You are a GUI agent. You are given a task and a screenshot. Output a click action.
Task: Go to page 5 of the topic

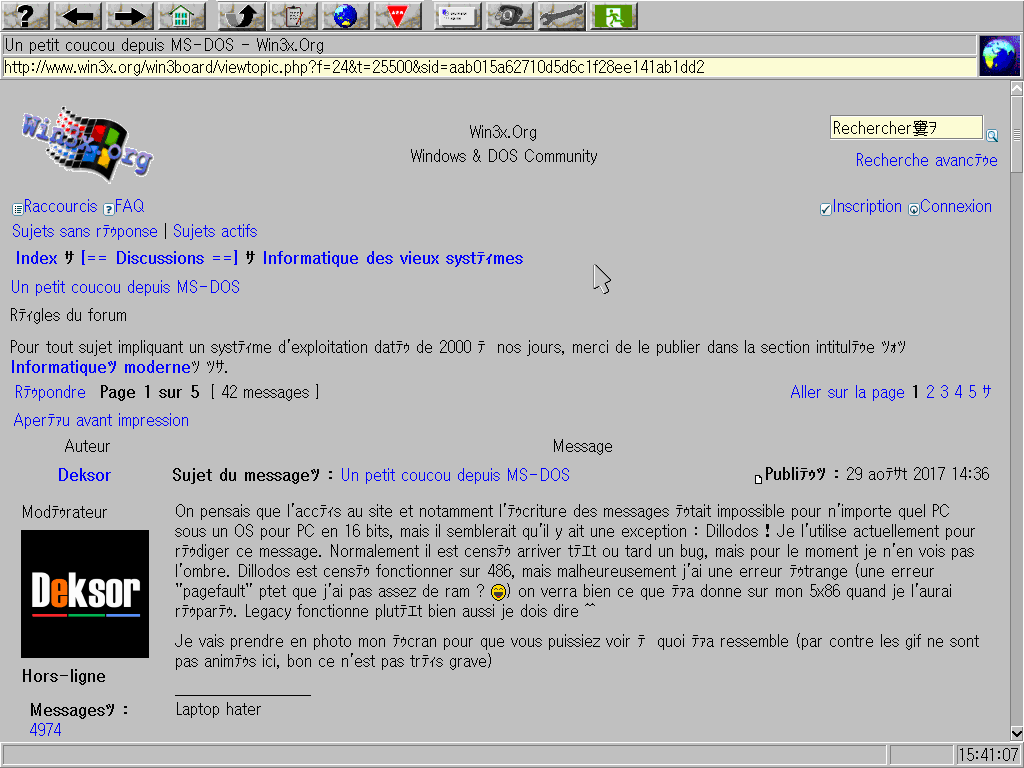coord(972,392)
